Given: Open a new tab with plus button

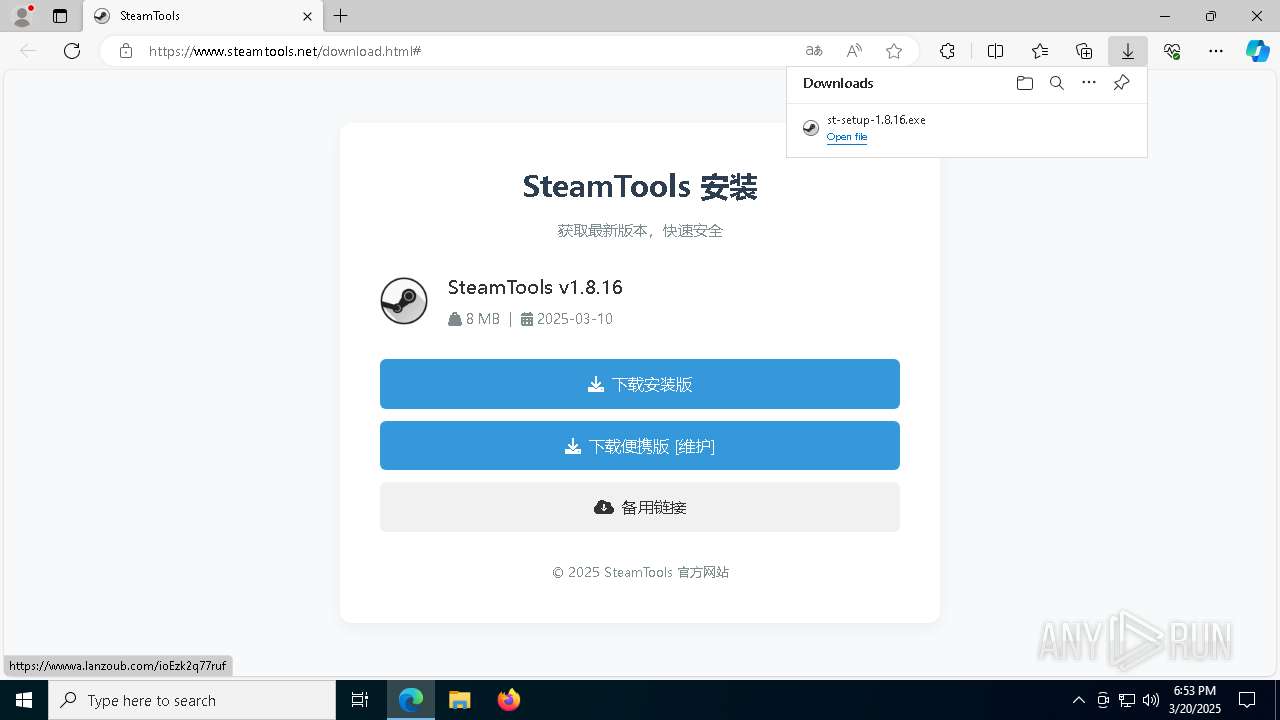Looking at the screenshot, I should click(341, 16).
